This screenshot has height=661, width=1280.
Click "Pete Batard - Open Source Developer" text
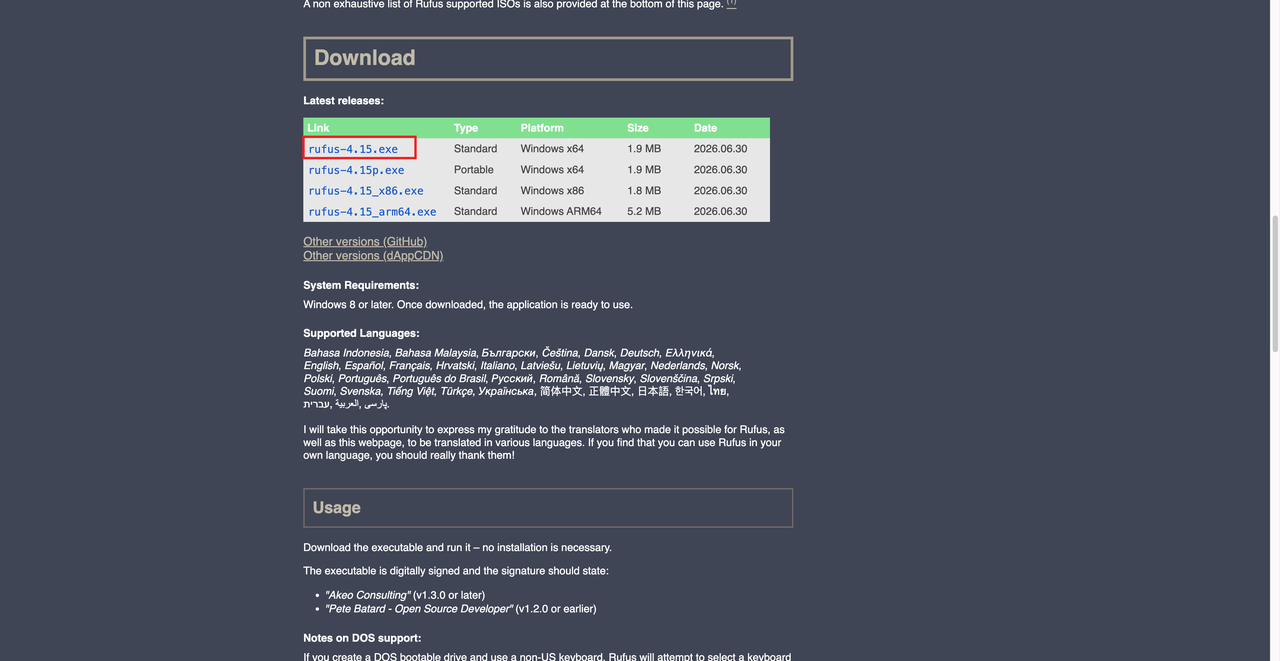tap(419, 609)
